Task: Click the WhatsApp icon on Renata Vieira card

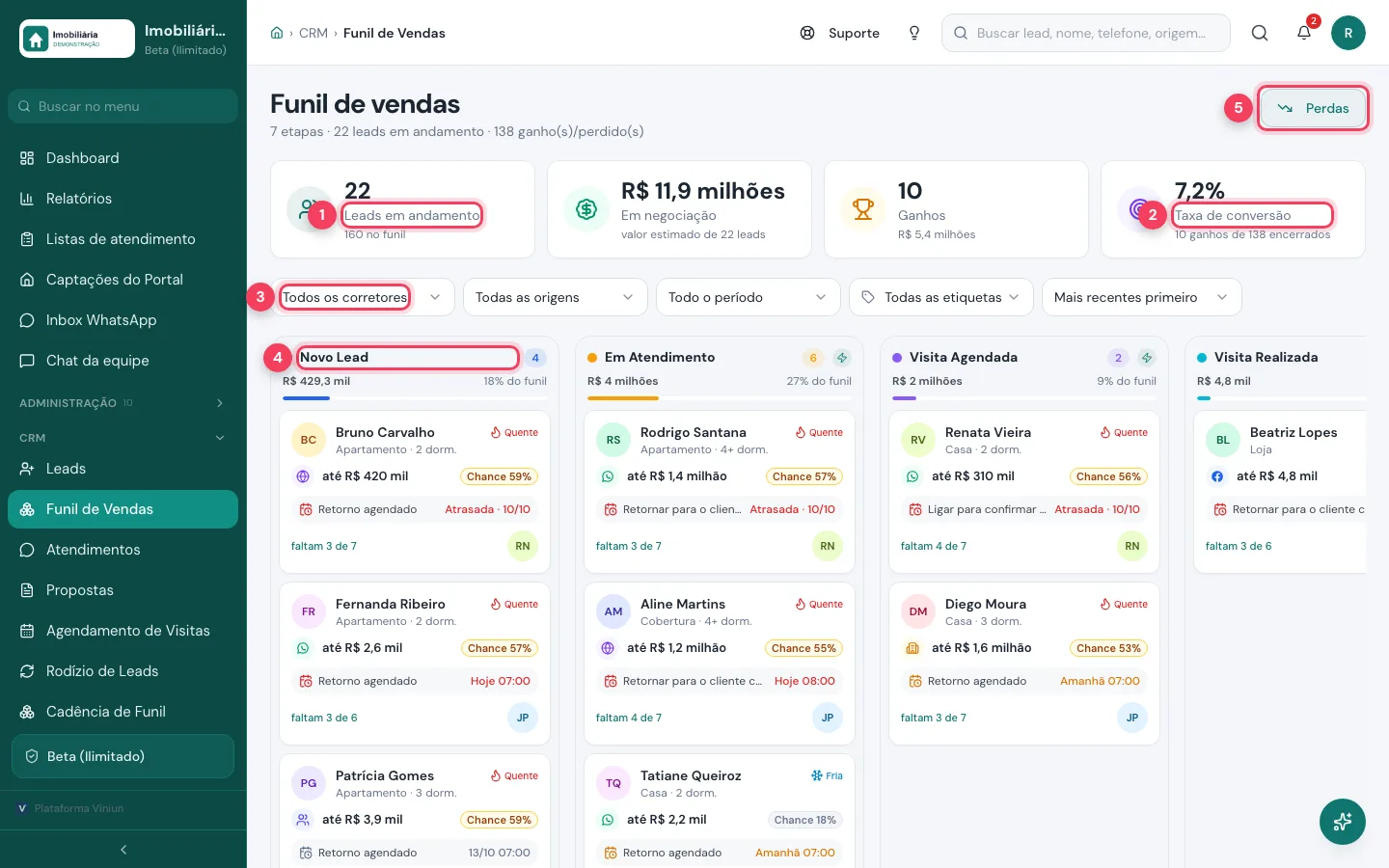Action: point(912,476)
